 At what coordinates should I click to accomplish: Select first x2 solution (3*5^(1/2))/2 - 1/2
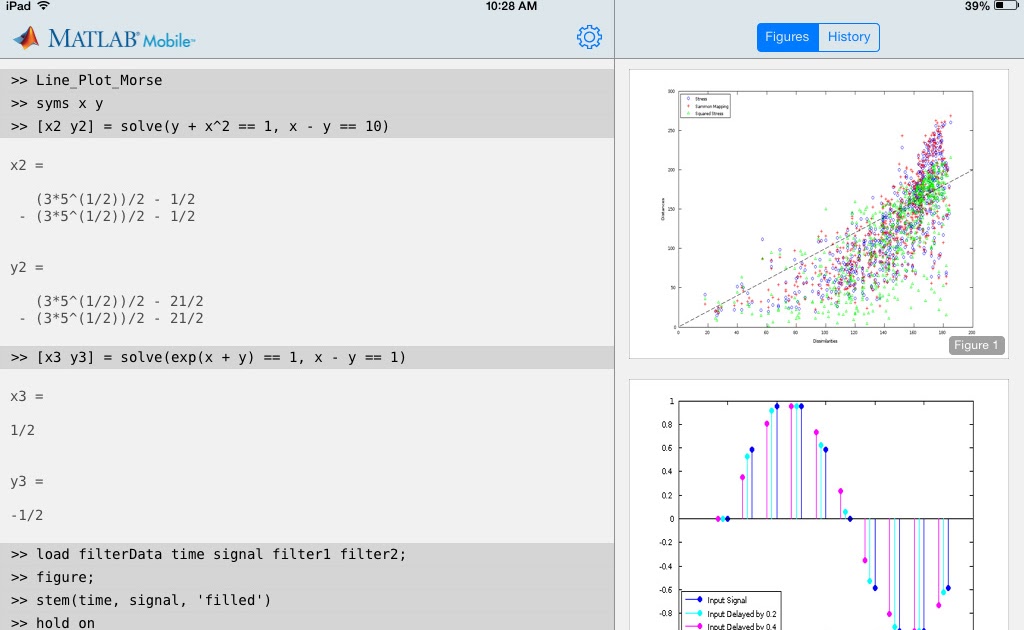[116, 199]
